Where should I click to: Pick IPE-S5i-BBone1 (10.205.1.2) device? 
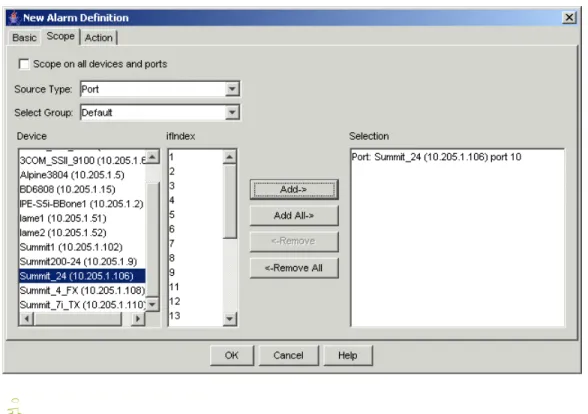pyautogui.click(x=82, y=204)
